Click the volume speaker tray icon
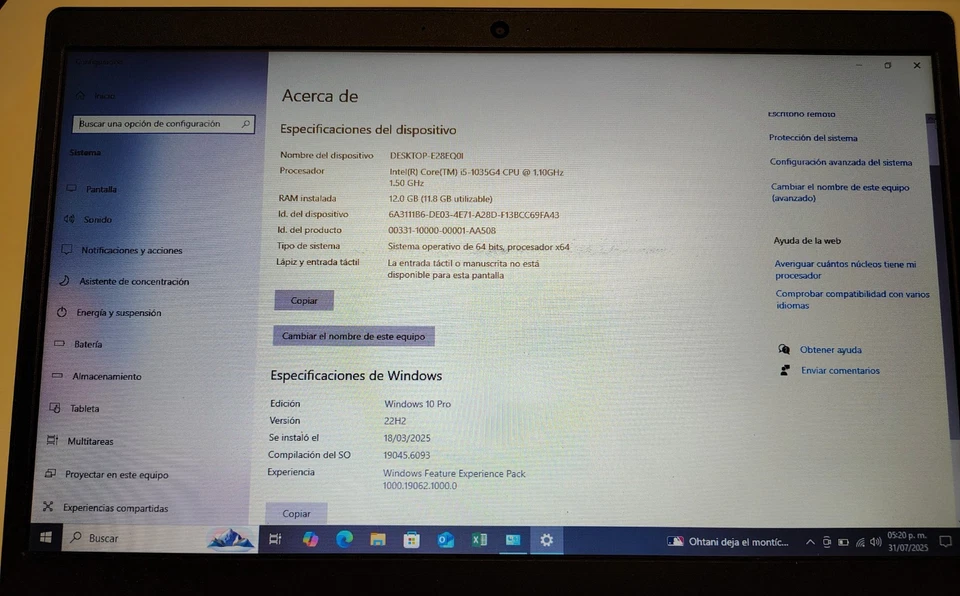Viewport: 960px width, 596px height. [876, 542]
